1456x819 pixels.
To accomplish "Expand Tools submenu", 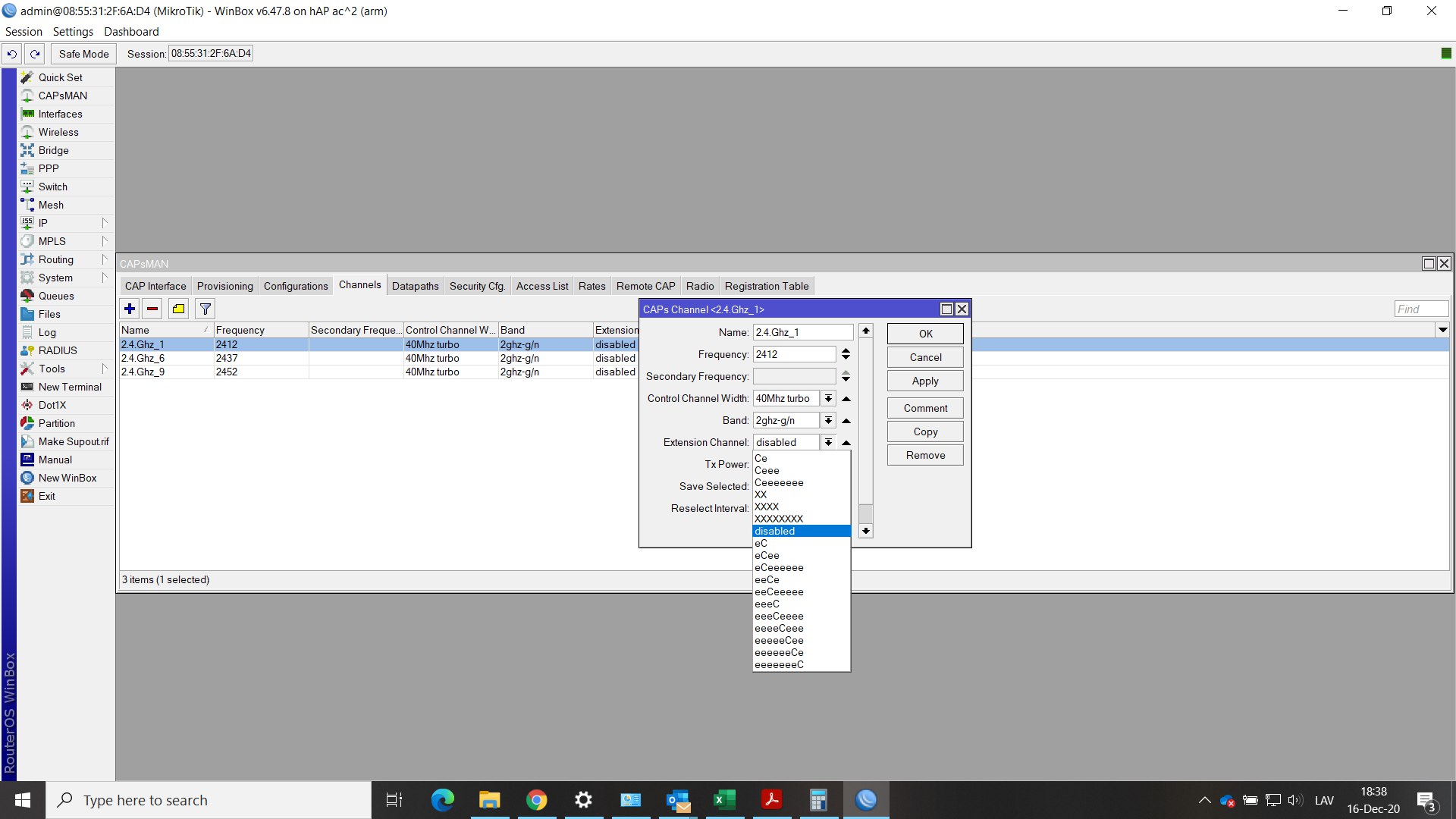I will pos(105,369).
